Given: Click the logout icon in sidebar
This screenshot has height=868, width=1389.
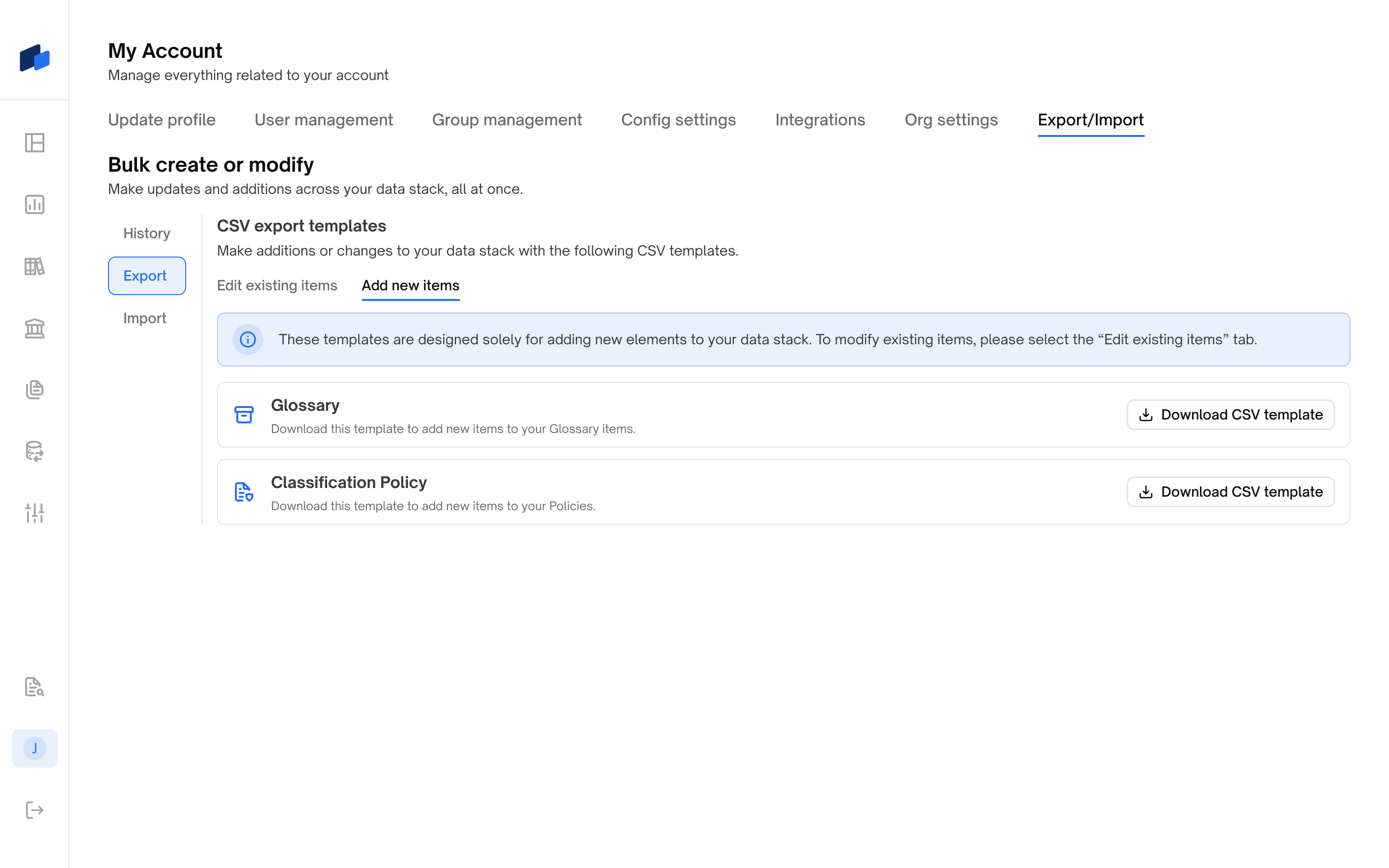Looking at the screenshot, I should click(34, 810).
